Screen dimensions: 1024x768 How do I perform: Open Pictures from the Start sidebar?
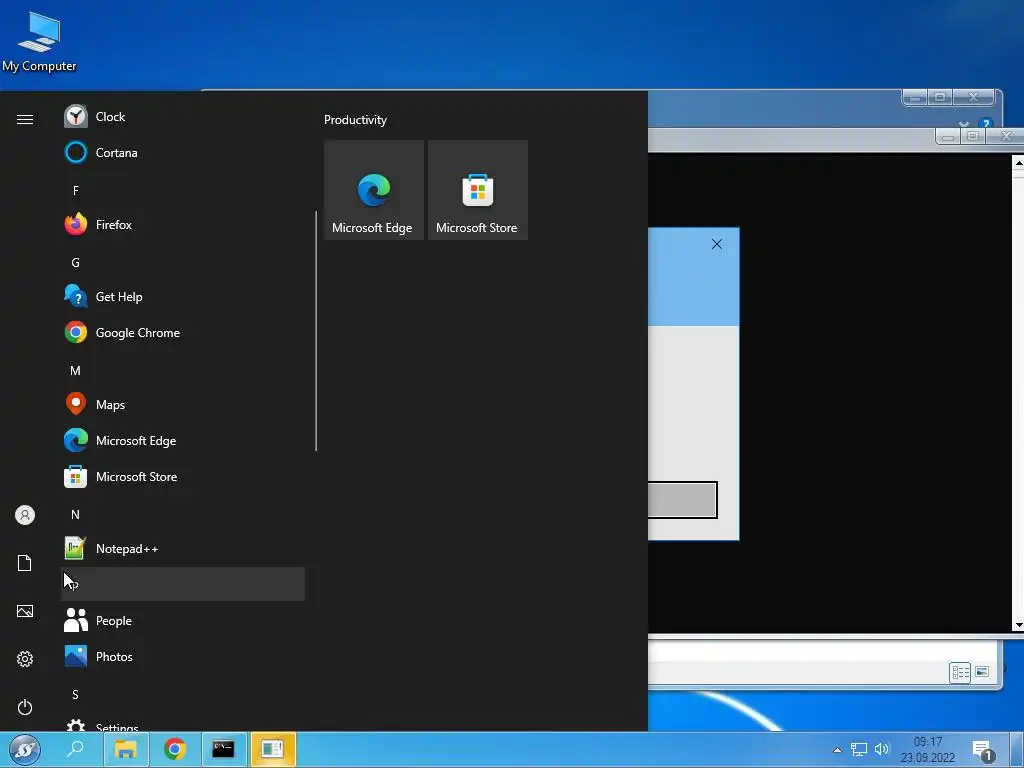coord(25,611)
